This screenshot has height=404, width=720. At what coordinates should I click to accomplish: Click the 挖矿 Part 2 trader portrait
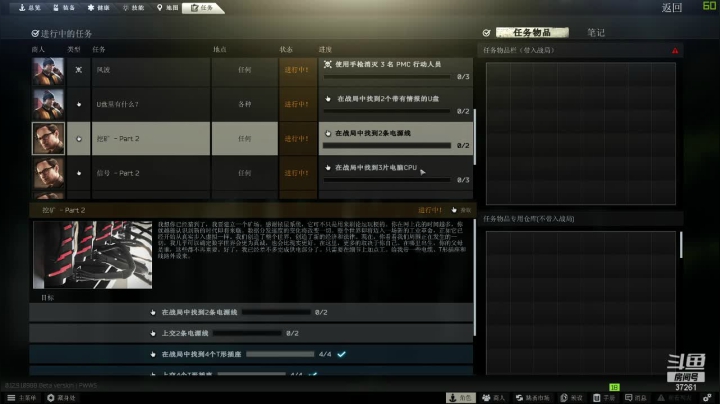(x=48, y=139)
